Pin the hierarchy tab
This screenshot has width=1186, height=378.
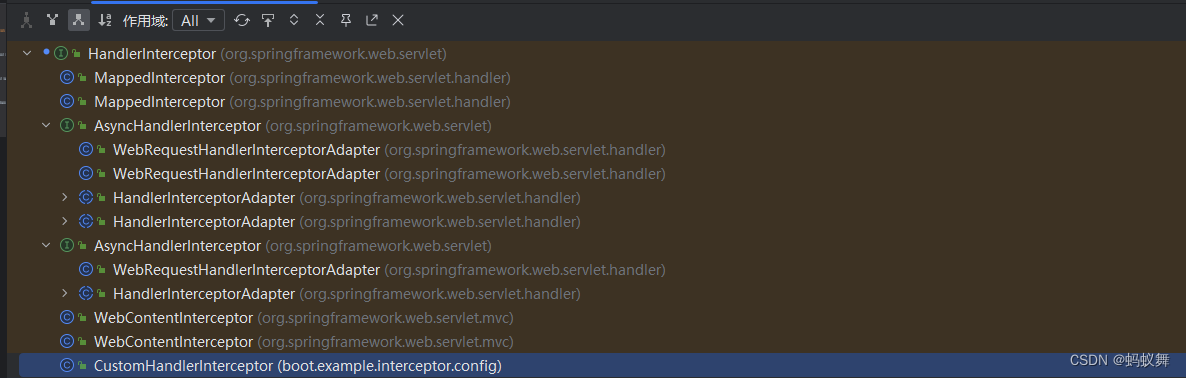pos(346,20)
